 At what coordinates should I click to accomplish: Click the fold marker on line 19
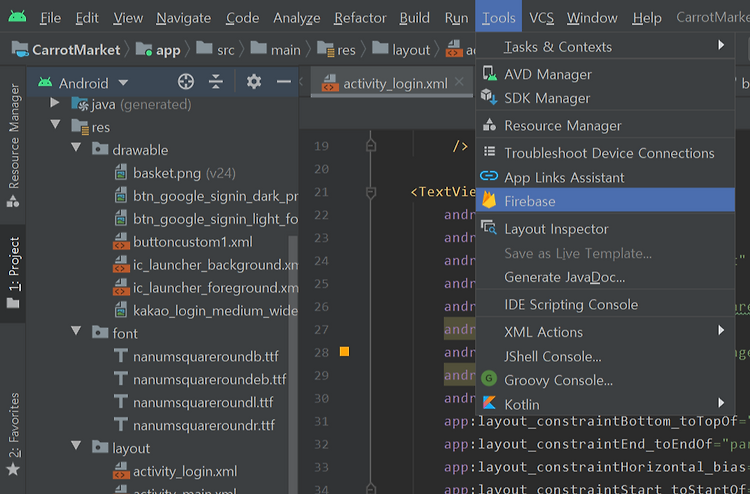pyautogui.click(x=371, y=145)
